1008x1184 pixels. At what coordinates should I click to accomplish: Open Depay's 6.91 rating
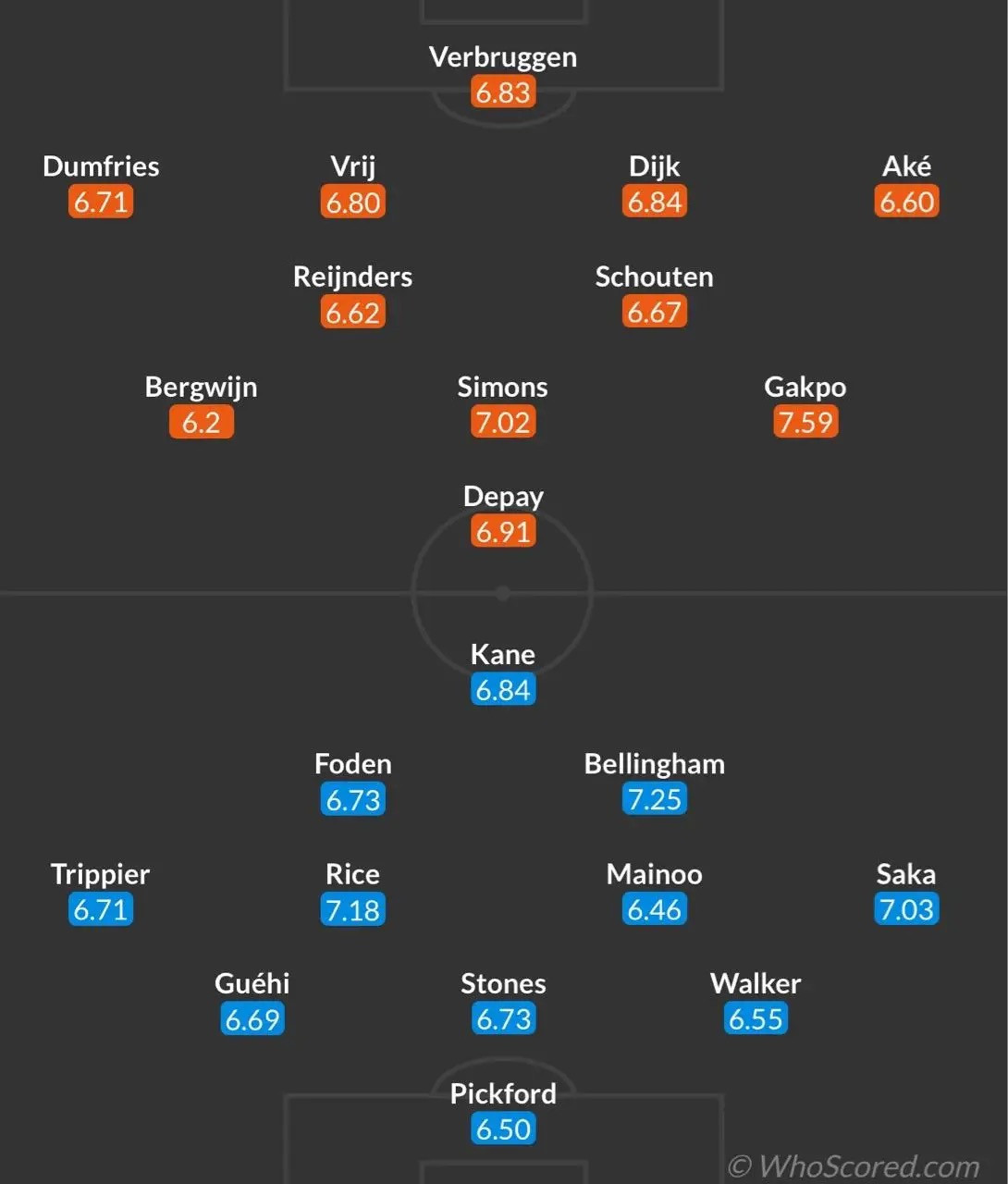503,532
